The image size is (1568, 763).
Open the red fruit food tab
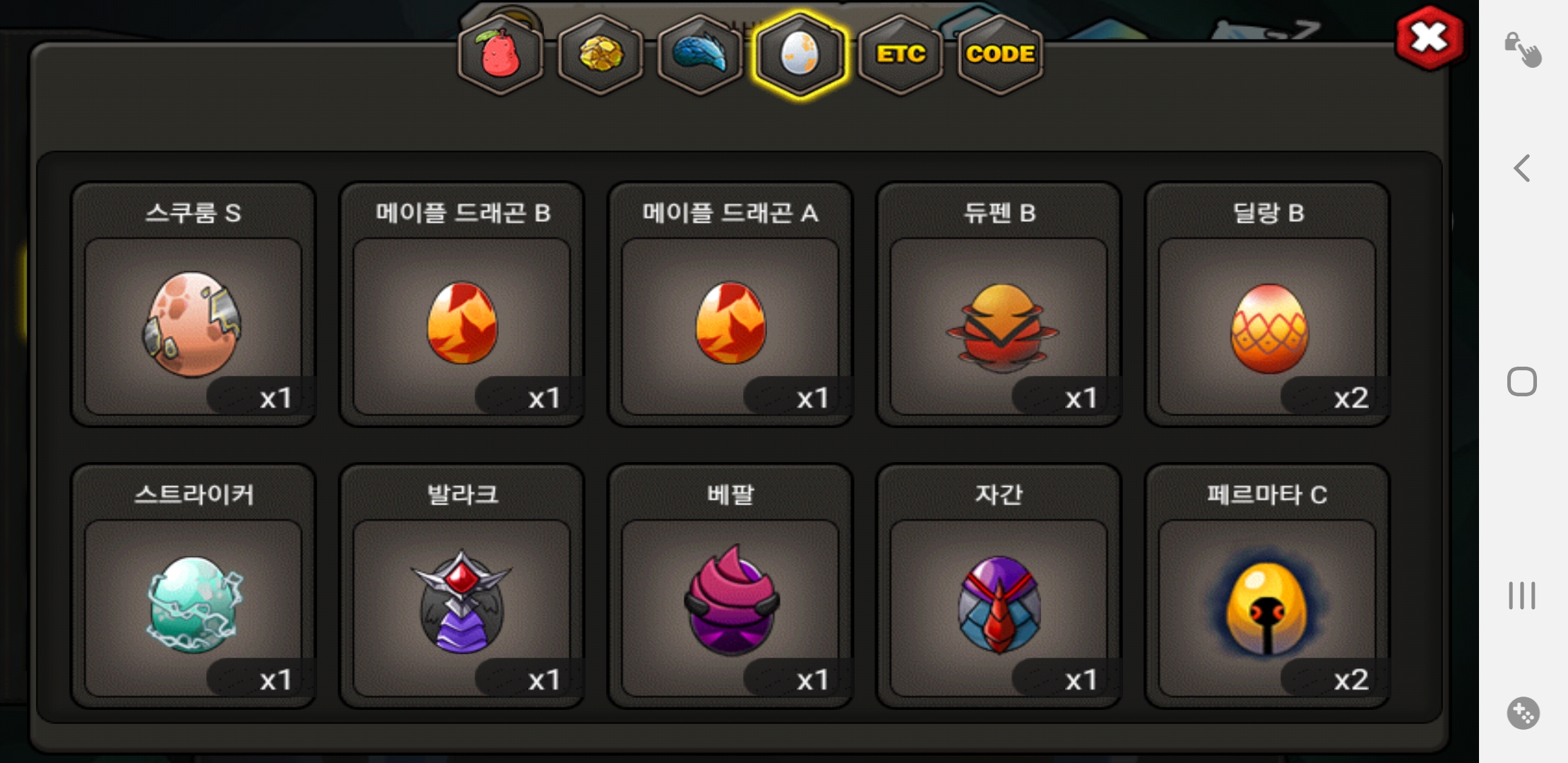(x=500, y=54)
